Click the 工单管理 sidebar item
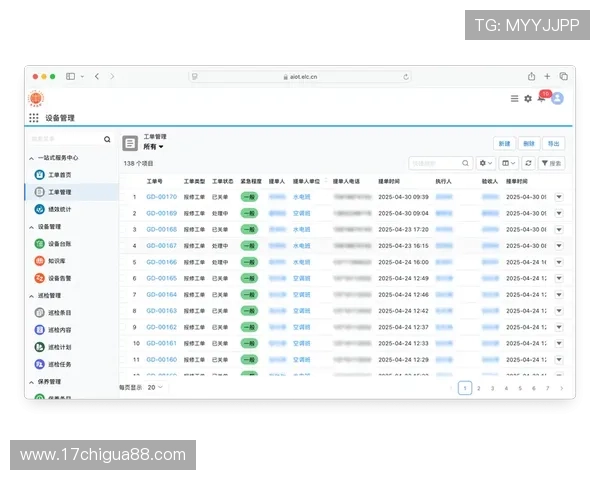 tap(72, 192)
